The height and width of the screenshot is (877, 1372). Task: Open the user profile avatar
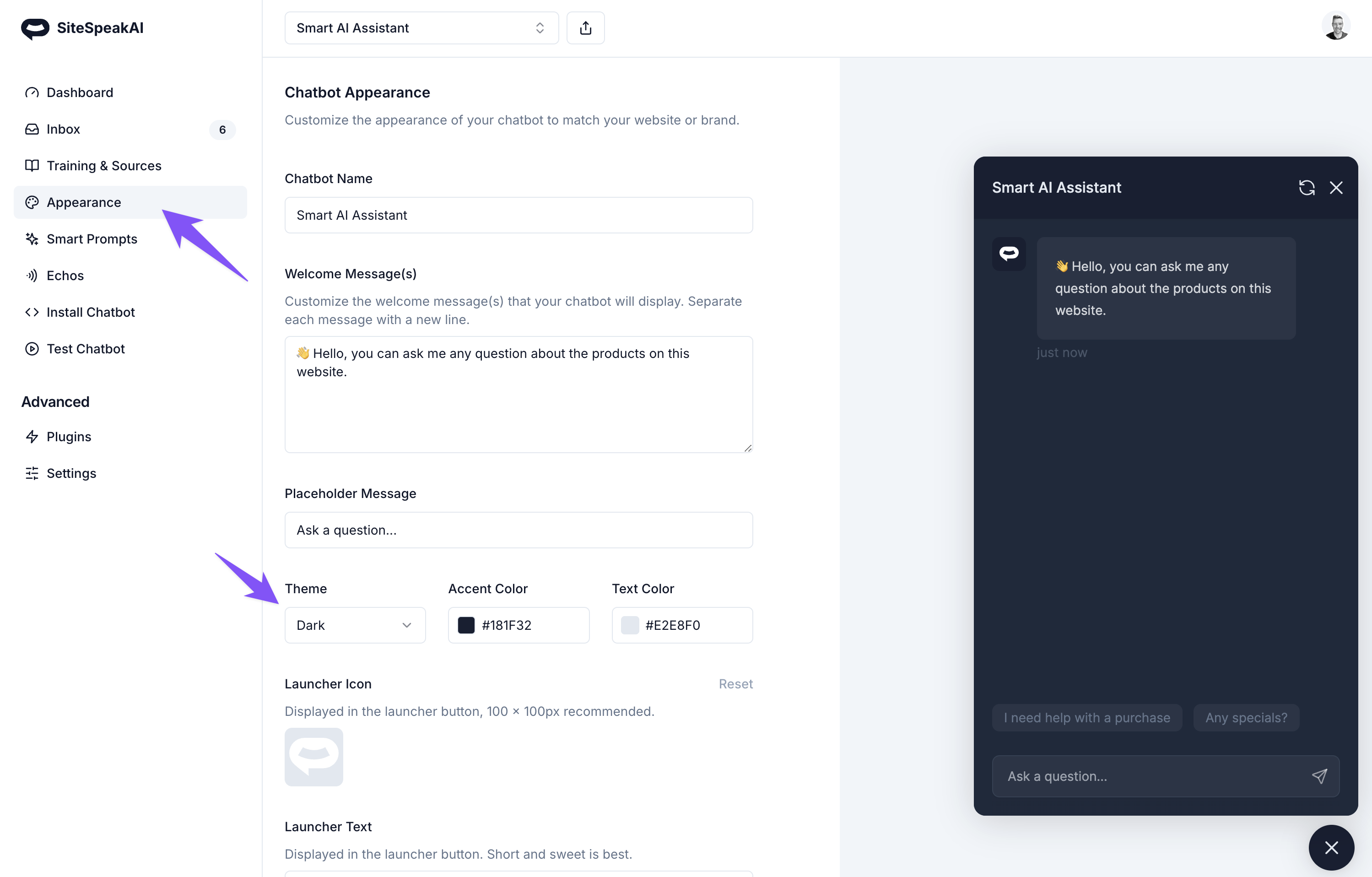[x=1335, y=26]
